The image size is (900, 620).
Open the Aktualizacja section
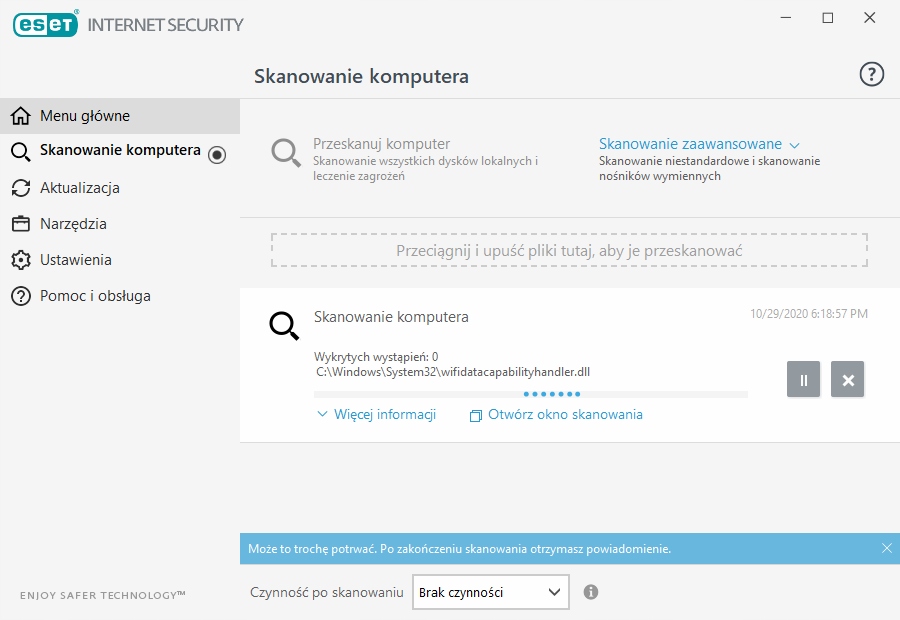[80, 188]
